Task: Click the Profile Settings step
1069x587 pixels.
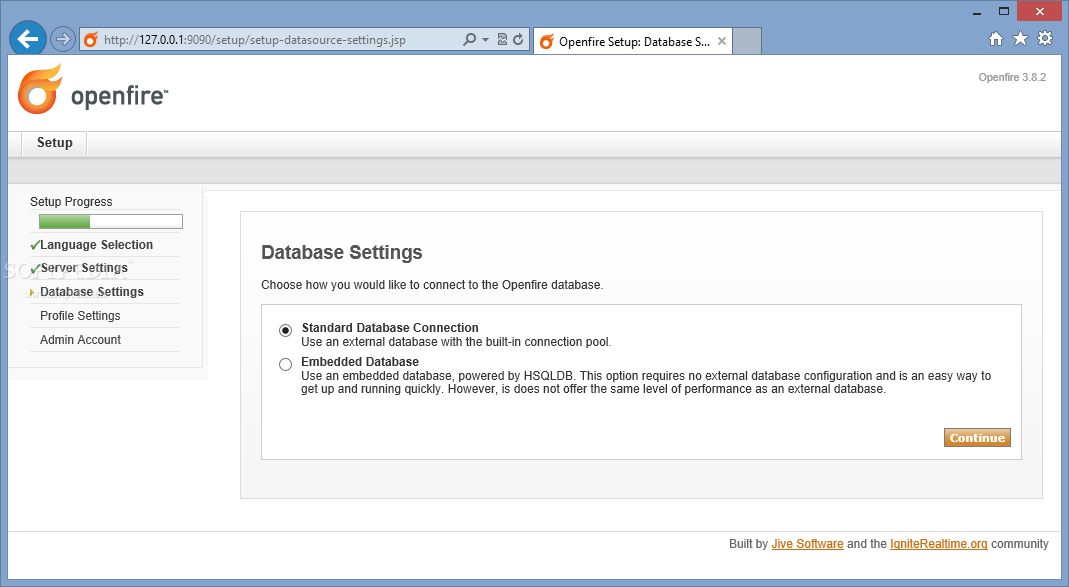Action: (x=80, y=316)
